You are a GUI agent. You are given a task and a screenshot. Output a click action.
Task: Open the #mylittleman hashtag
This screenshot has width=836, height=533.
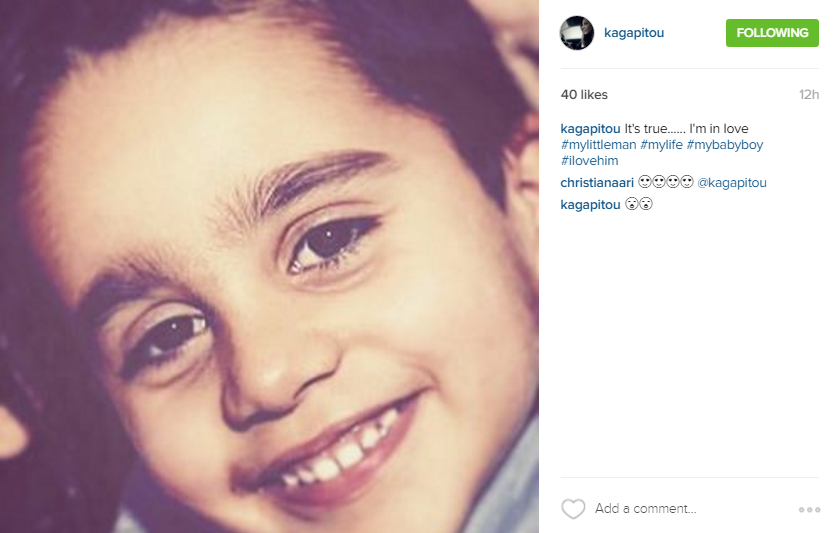(x=598, y=144)
